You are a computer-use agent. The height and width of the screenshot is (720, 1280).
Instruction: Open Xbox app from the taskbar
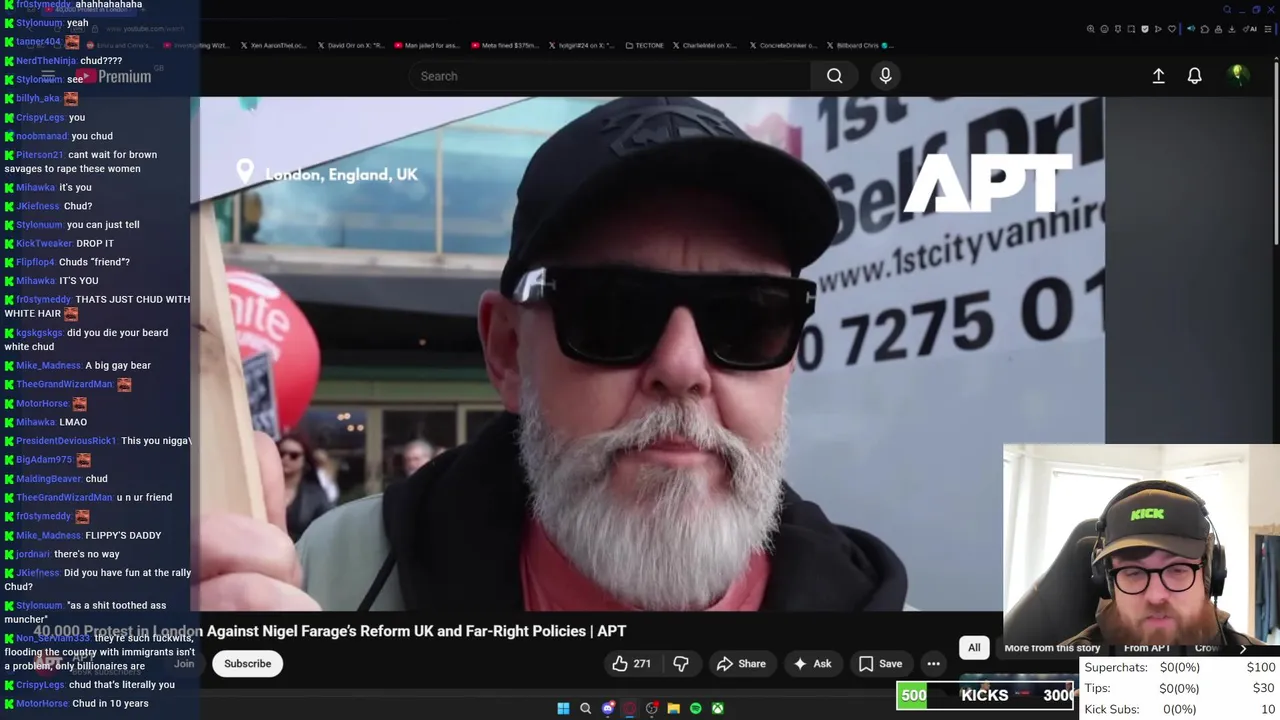717,708
